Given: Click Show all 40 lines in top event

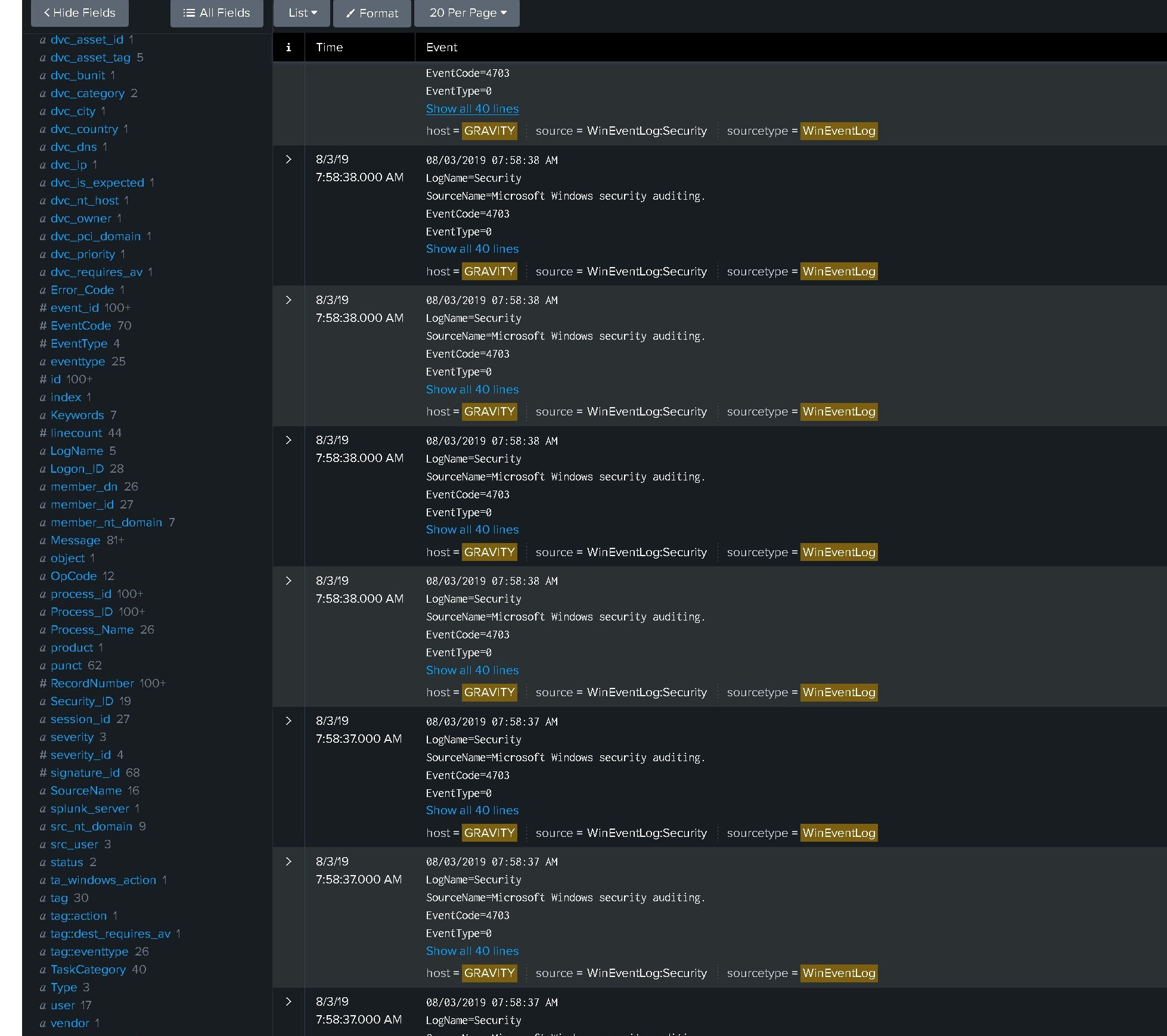Looking at the screenshot, I should coord(472,109).
